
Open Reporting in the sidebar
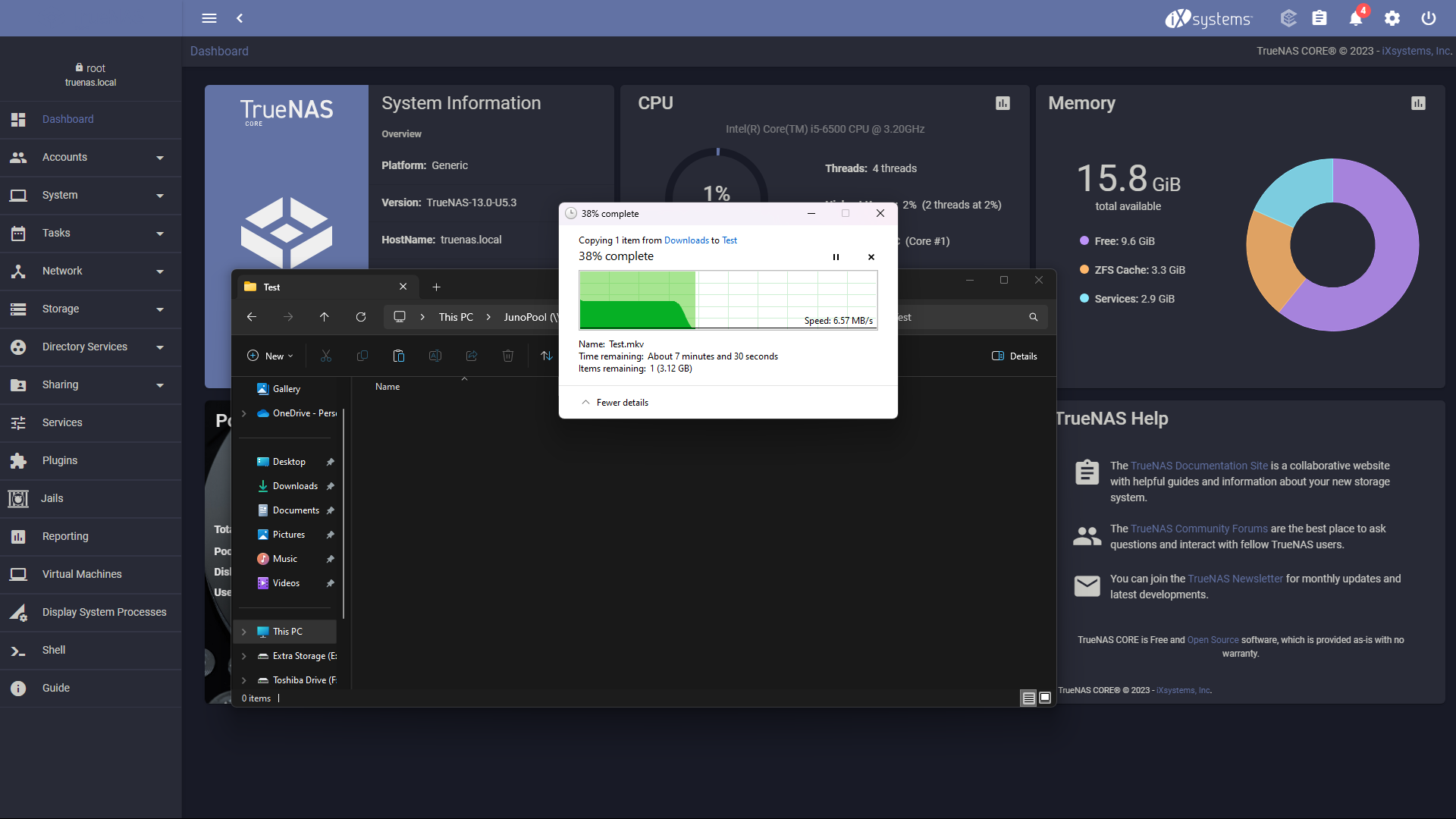(91, 536)
